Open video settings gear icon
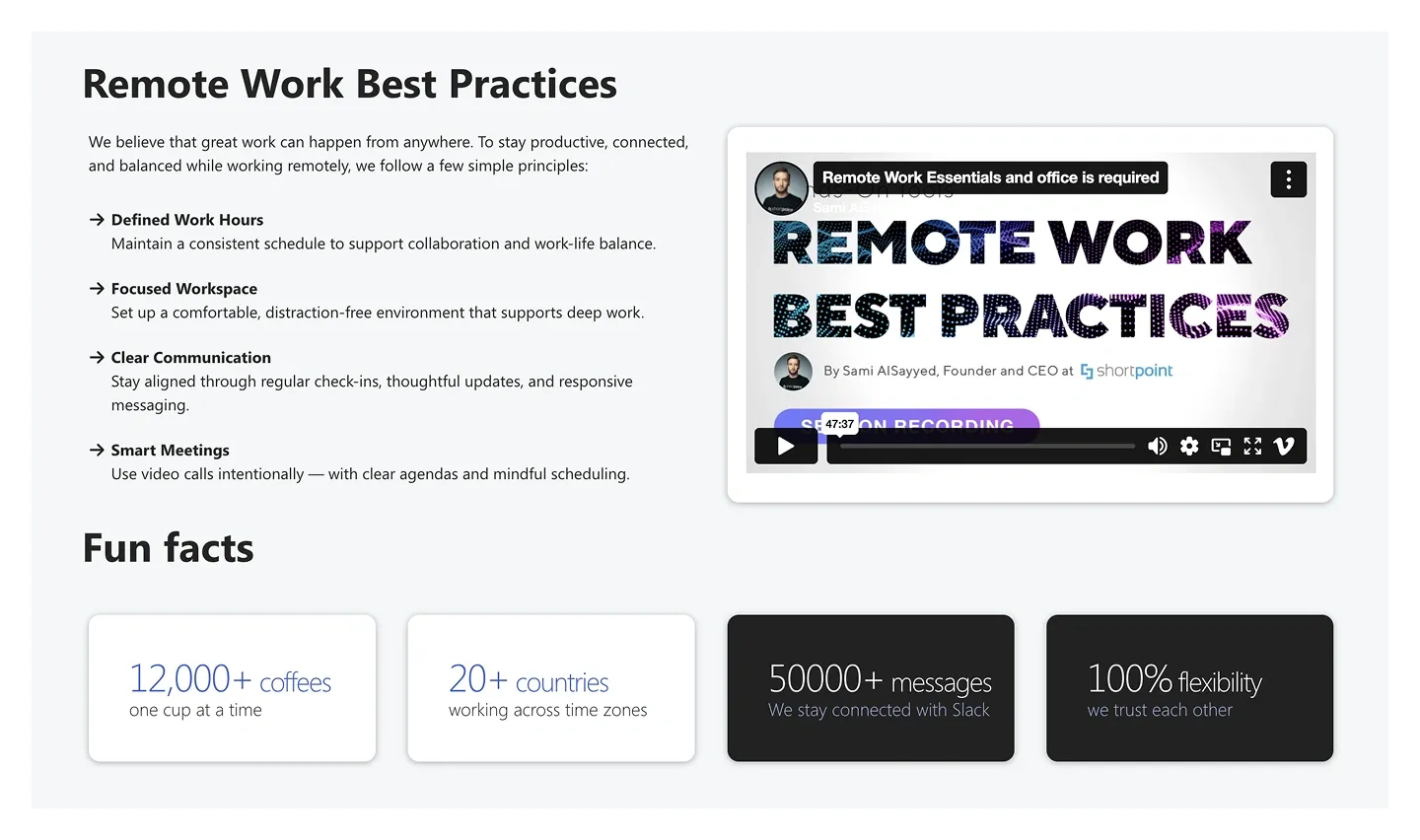 point(1189,446)
